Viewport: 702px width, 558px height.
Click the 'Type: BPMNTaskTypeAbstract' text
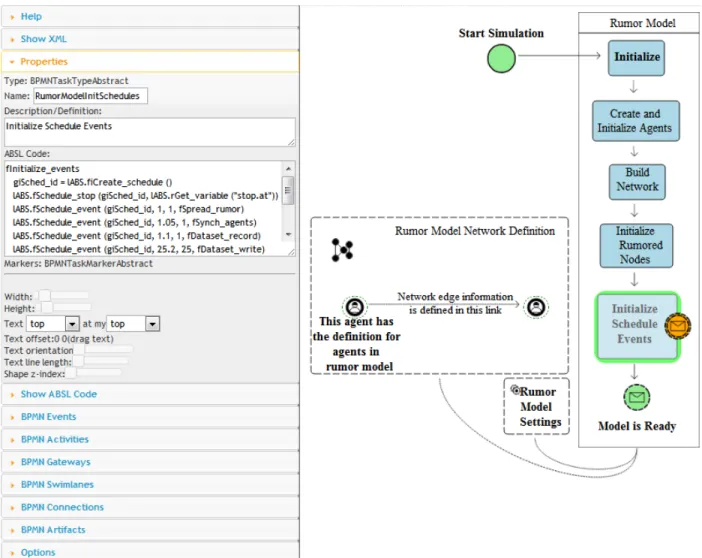(x=66, y=81)
